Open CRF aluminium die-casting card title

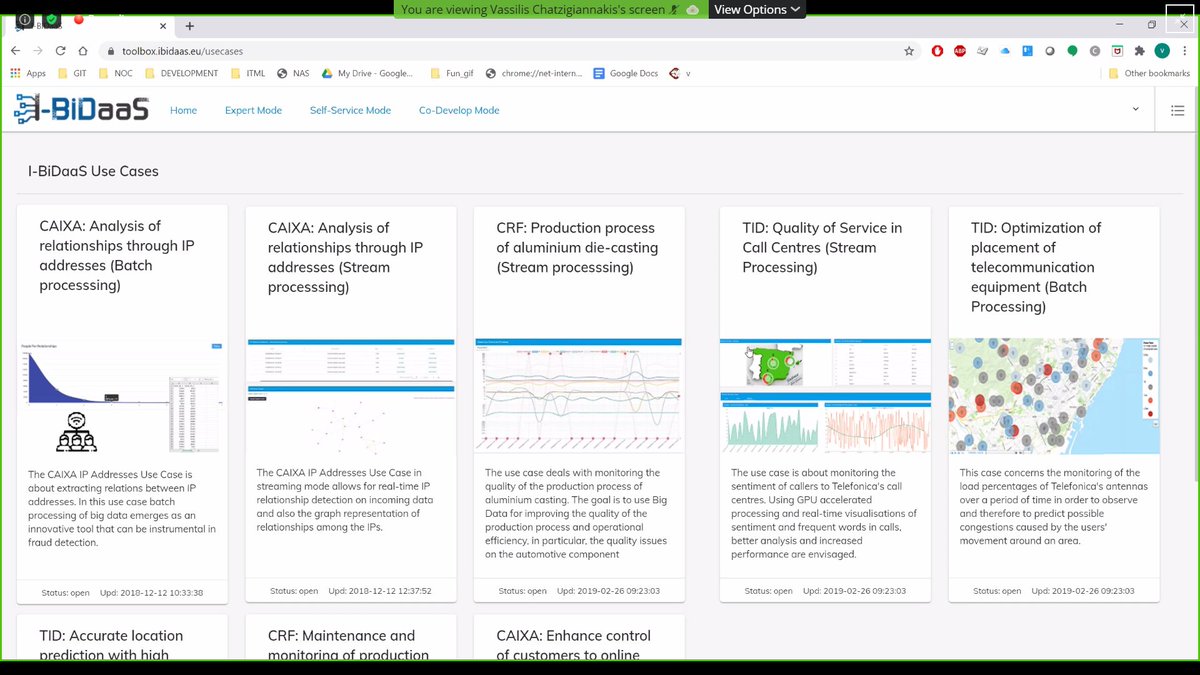(577, 247)
